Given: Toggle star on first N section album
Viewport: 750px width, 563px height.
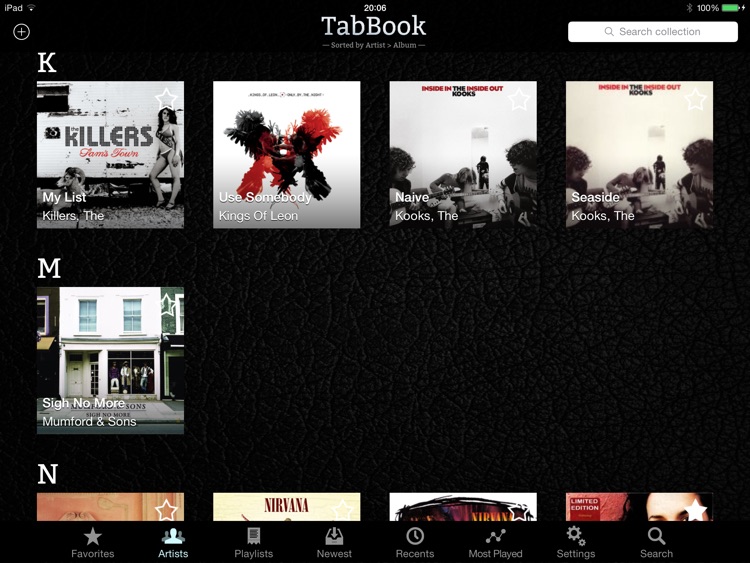Looking at the screenshot, I should pos(166,509).
